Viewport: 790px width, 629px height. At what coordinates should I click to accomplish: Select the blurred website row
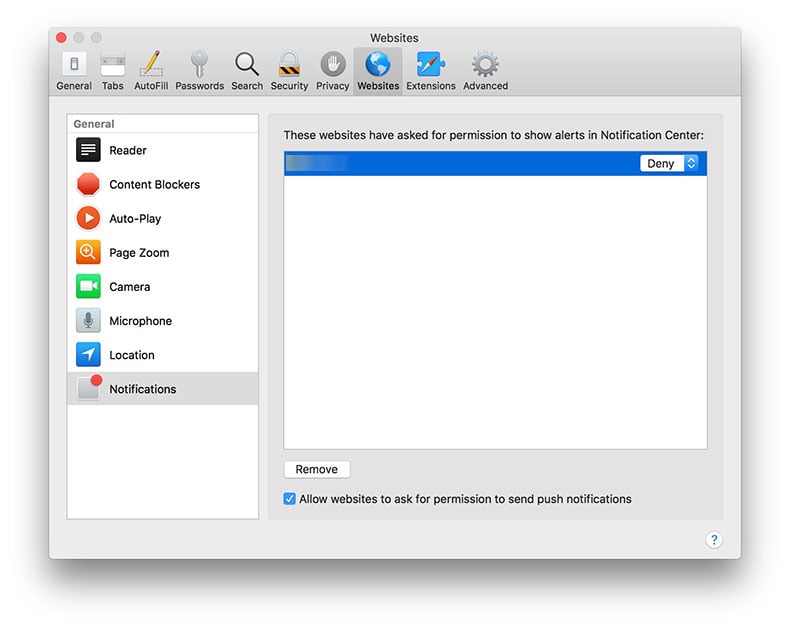(495, 163)
